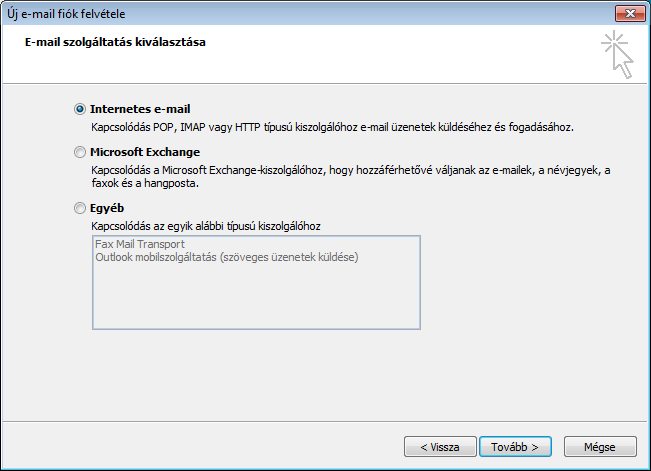Close the Új e-mail fiók dialog

point(630,14)
